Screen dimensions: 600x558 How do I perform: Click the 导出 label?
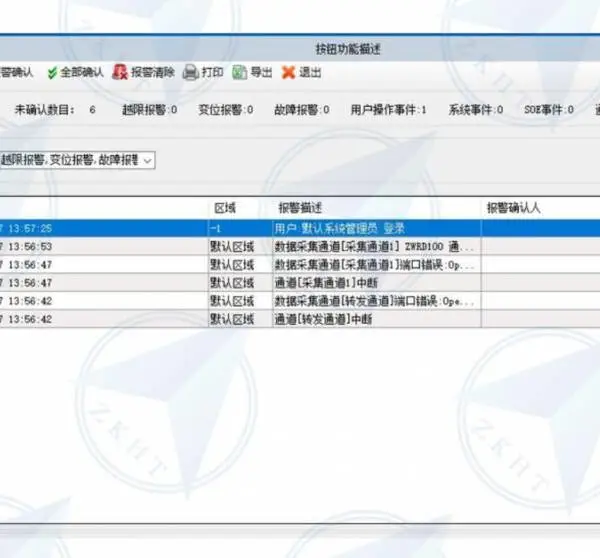coord(261,72)
